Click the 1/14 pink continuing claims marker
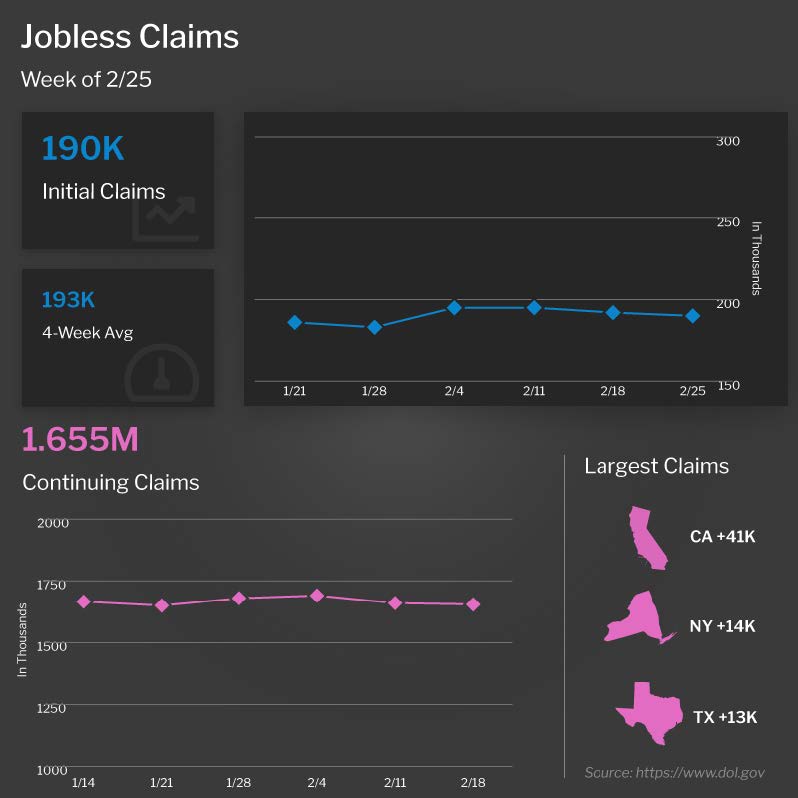The height and width of the screenshot is (798, 798). pos(84,602)
